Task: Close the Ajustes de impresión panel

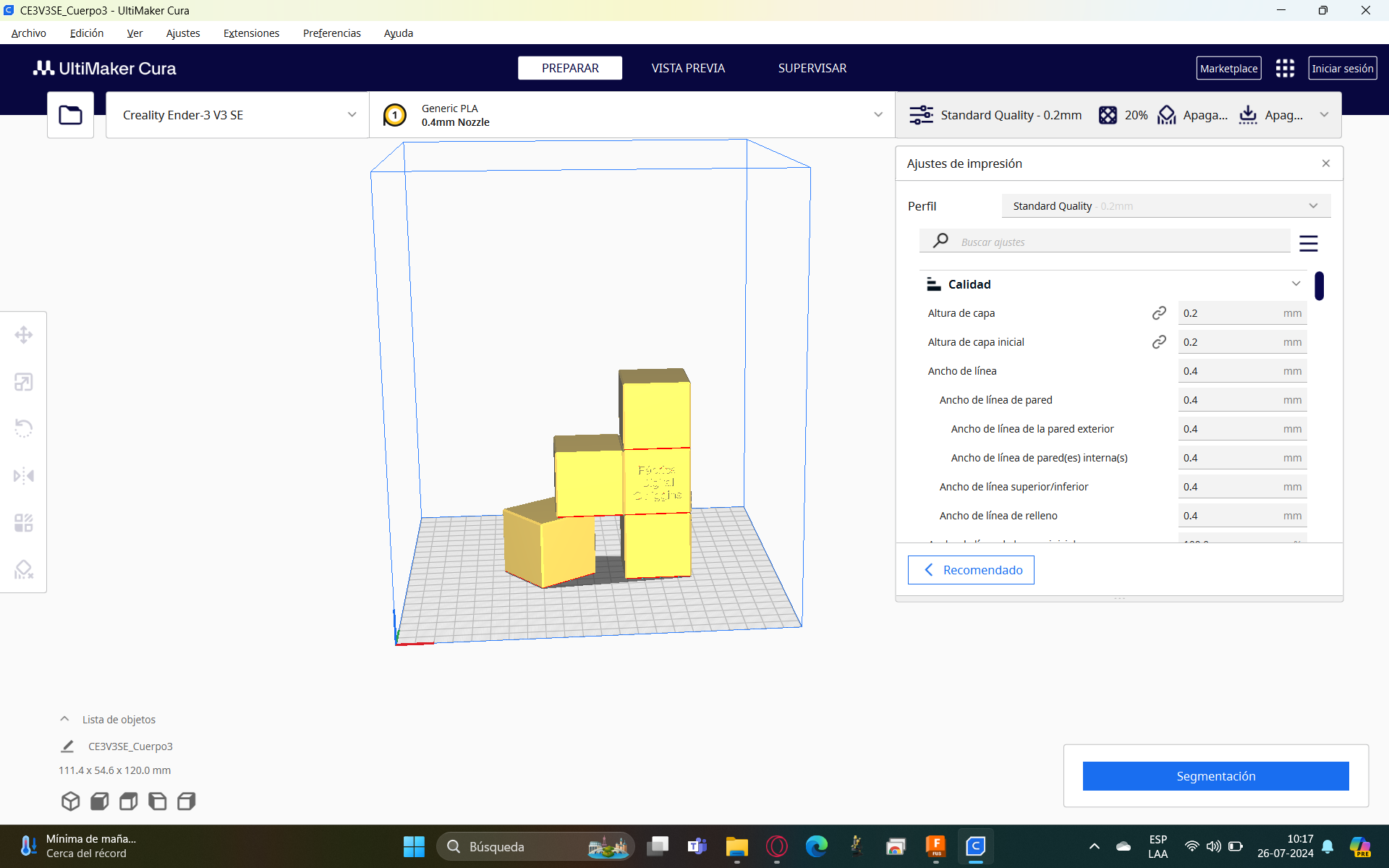Action: [1326, 163]
